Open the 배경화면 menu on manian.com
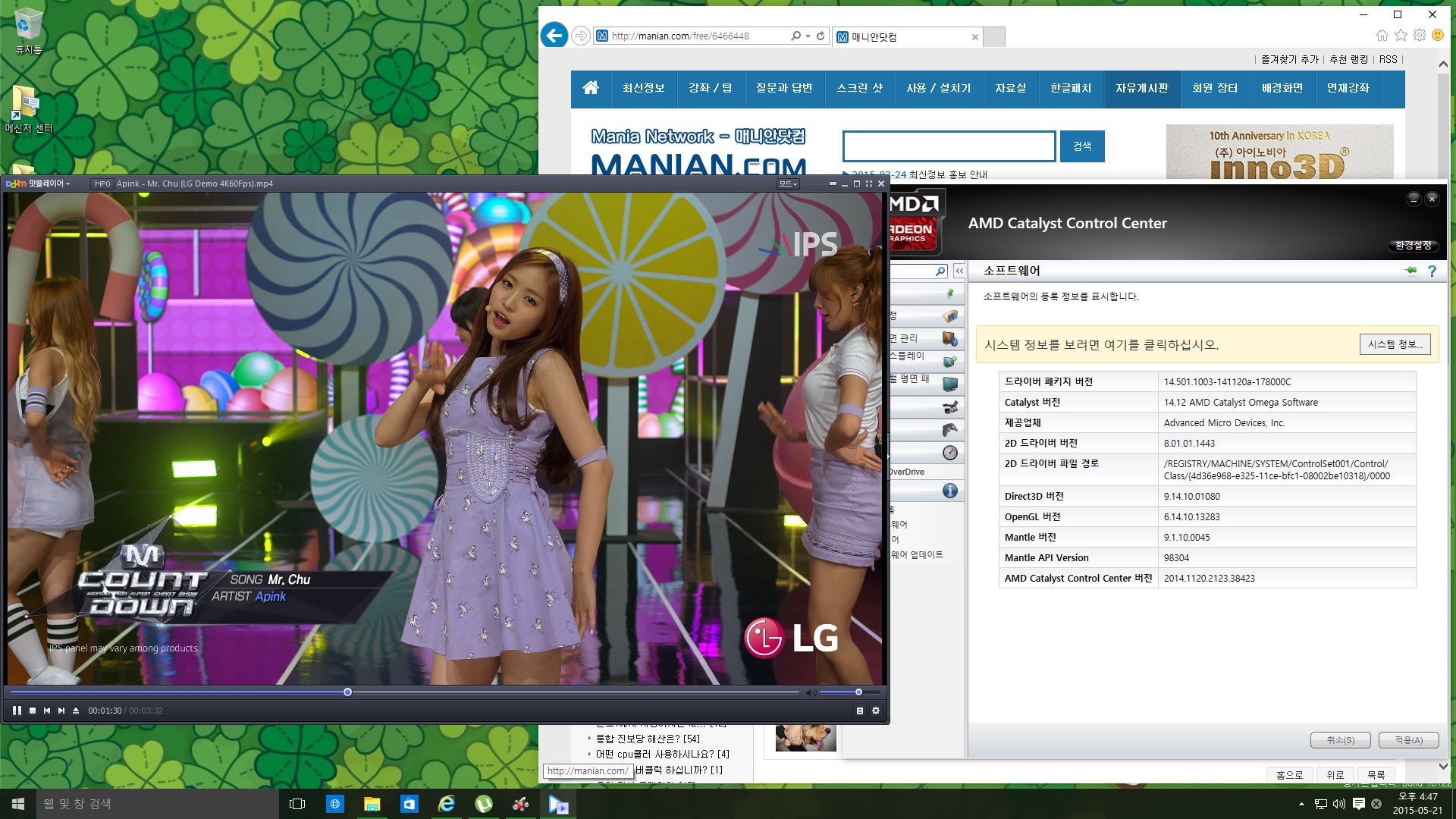This screenshot has width=1456, height=819. click(1282, 89)
